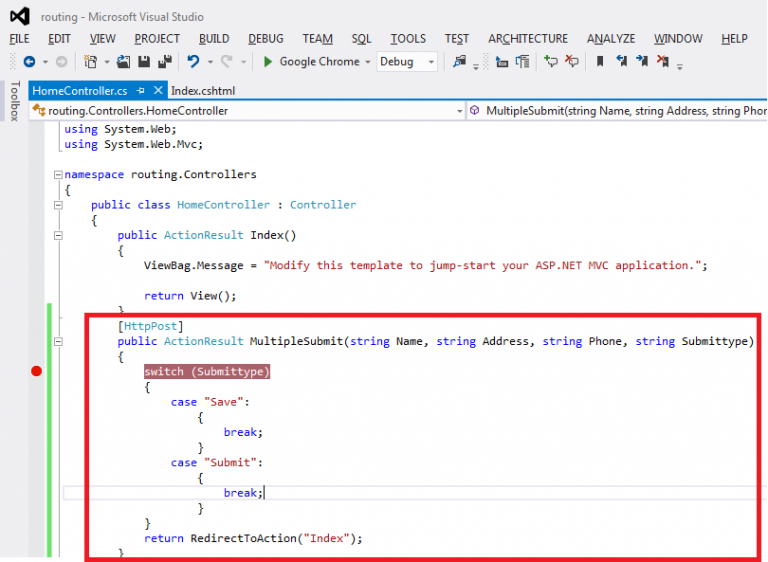Click the return View(); line

tap(190, 296)
